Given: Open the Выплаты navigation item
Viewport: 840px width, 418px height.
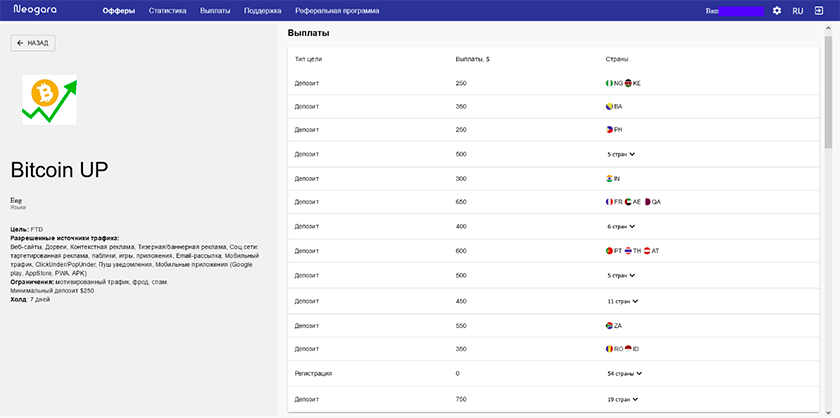Looking at the screenshot, I should tap(215, 11).
